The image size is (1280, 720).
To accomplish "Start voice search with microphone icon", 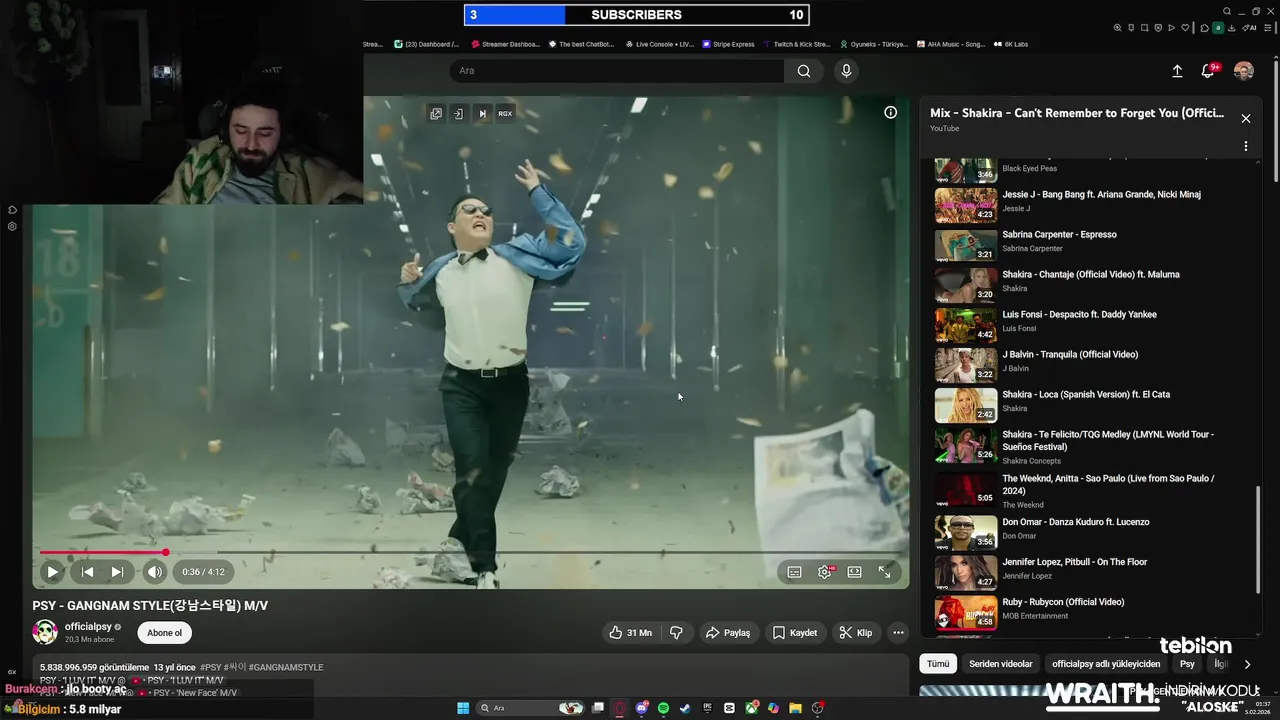I will (846, 71).
